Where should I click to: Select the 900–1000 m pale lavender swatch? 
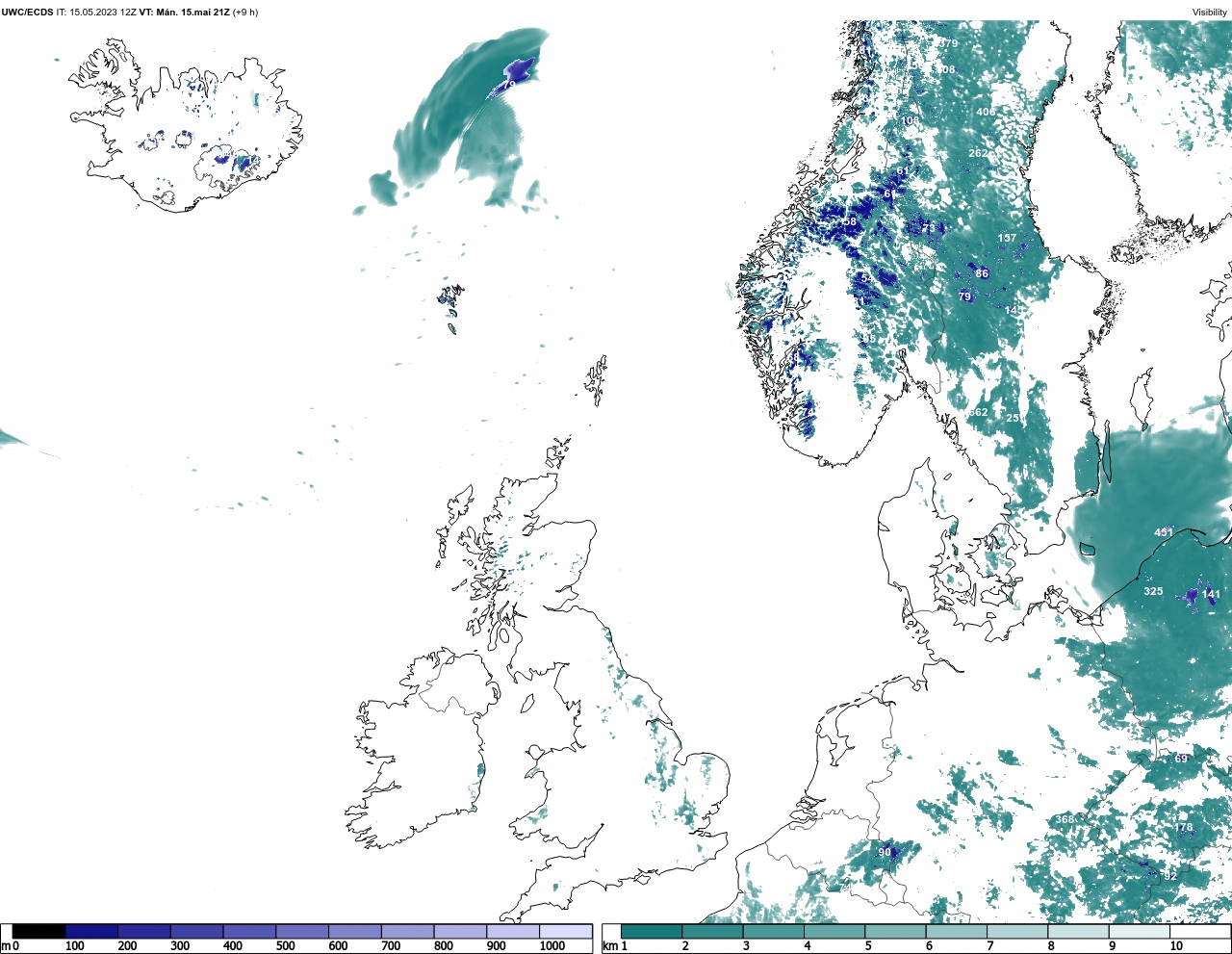512,932
